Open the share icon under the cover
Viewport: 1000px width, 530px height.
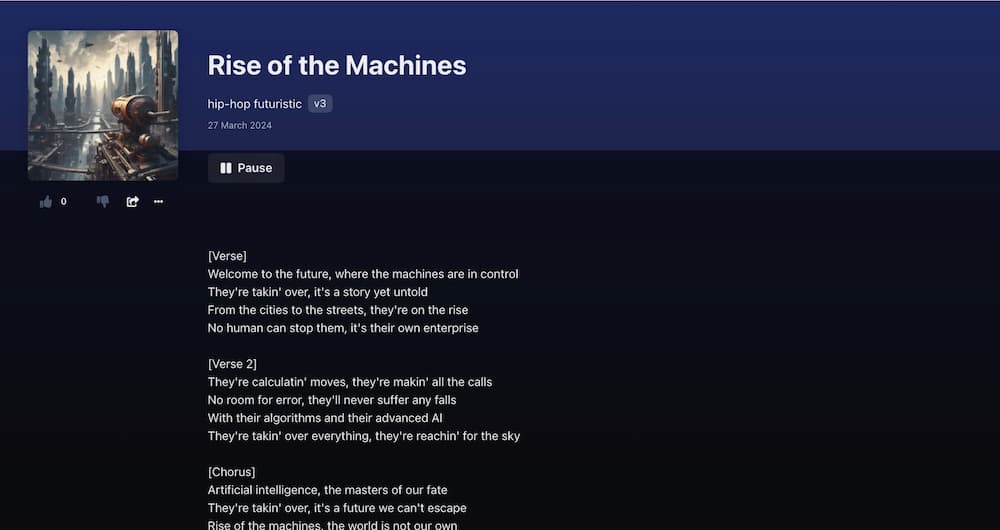[132, 202]
